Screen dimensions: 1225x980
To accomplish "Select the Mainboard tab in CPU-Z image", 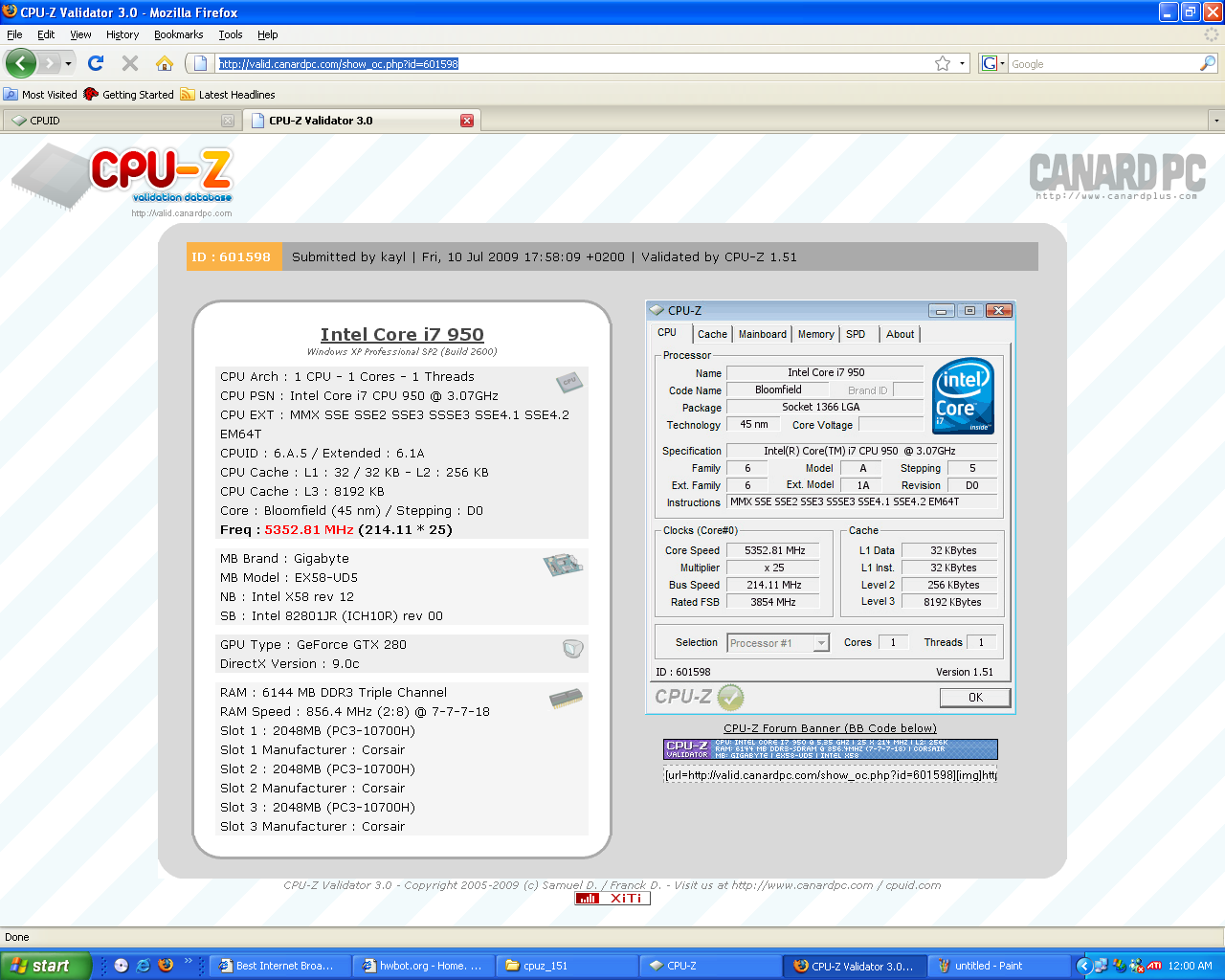I will (x=763, y=334).
